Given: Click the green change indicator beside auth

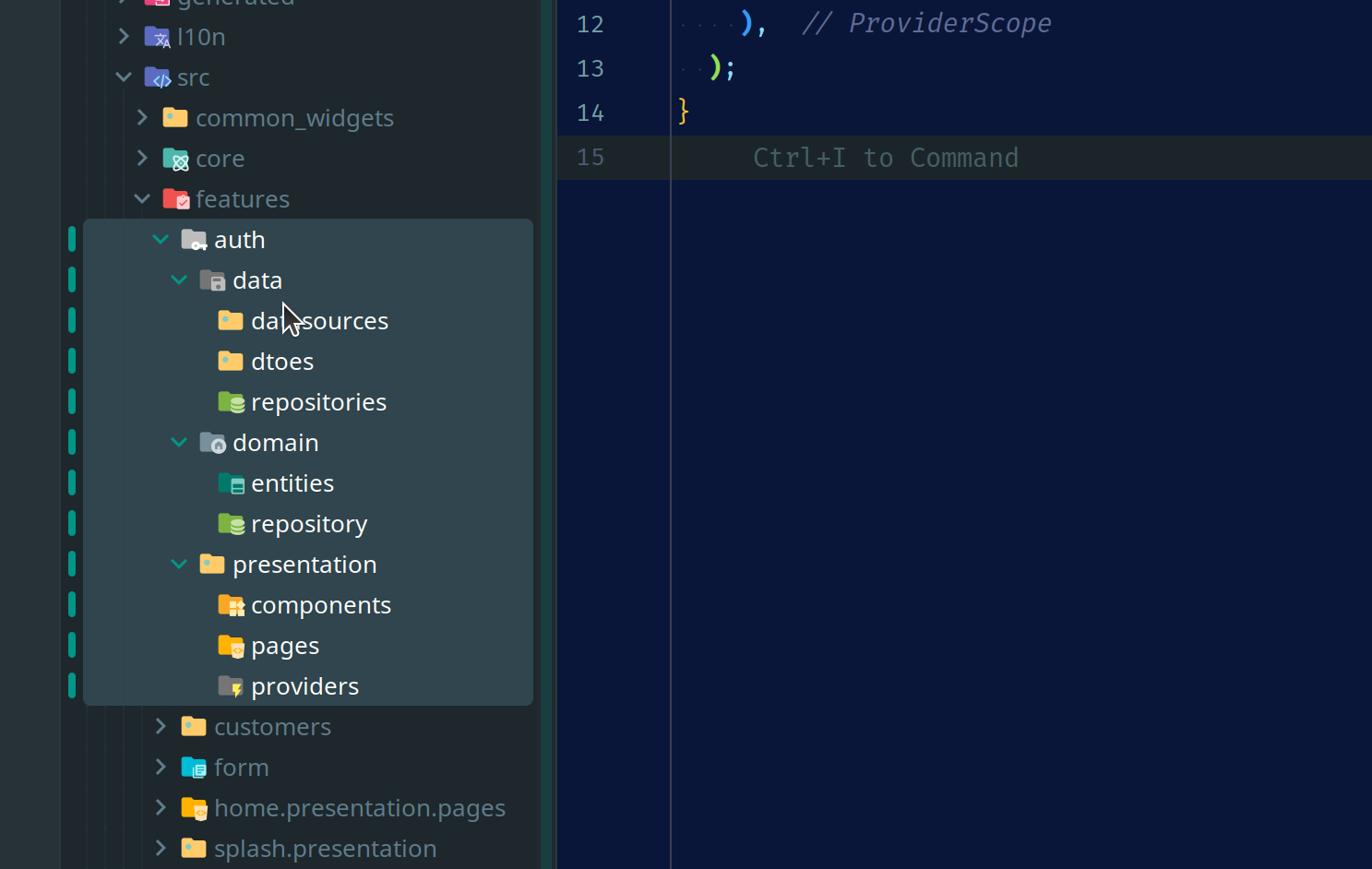Looking at the screenshot, I should [71, 238].
